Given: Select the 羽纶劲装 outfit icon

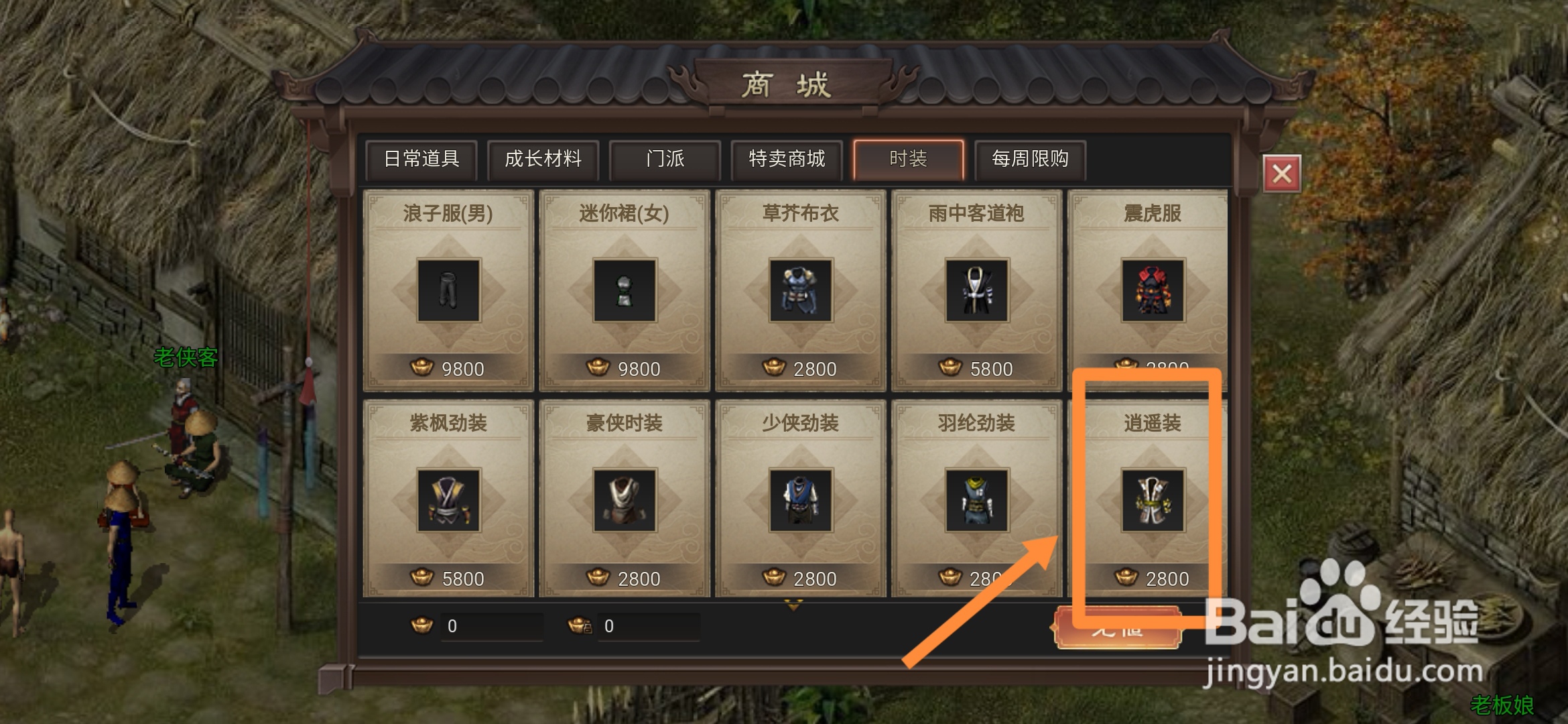Looking at the screenshot, I should [x=976, y=500].
